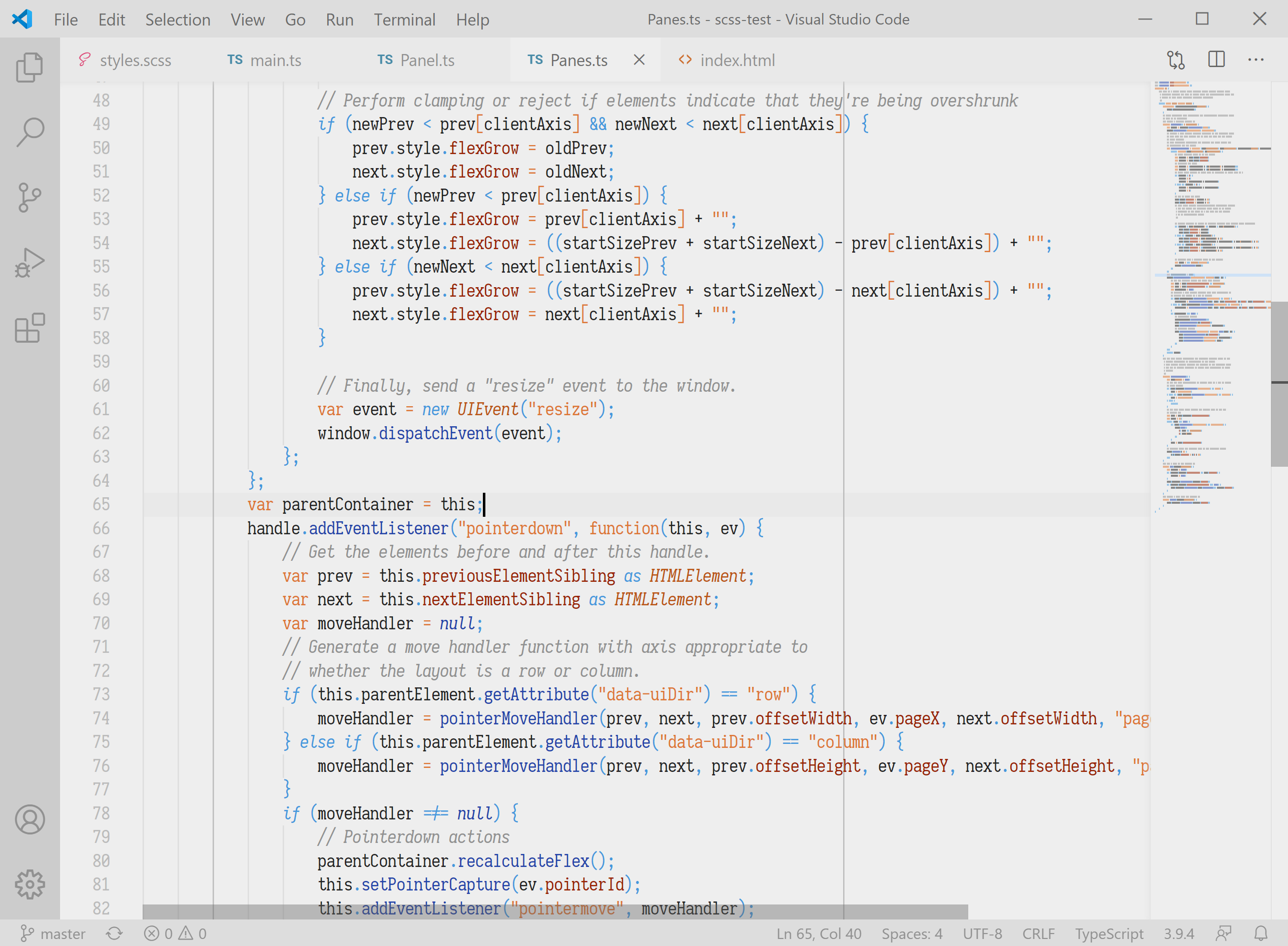Click Ln 65, Col 40 indicator

coord(819,933)
